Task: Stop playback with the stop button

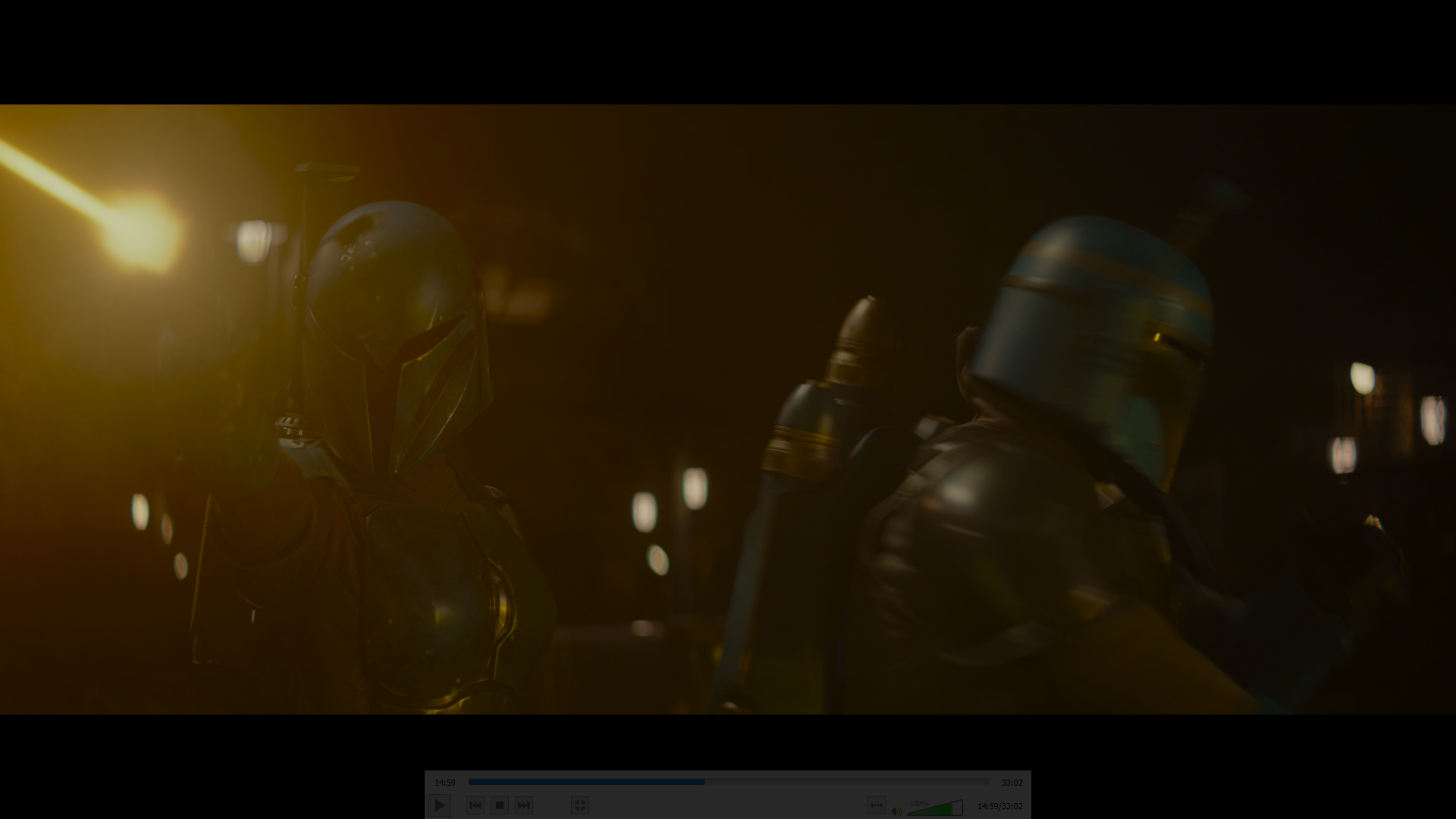Action: [500, 805]
